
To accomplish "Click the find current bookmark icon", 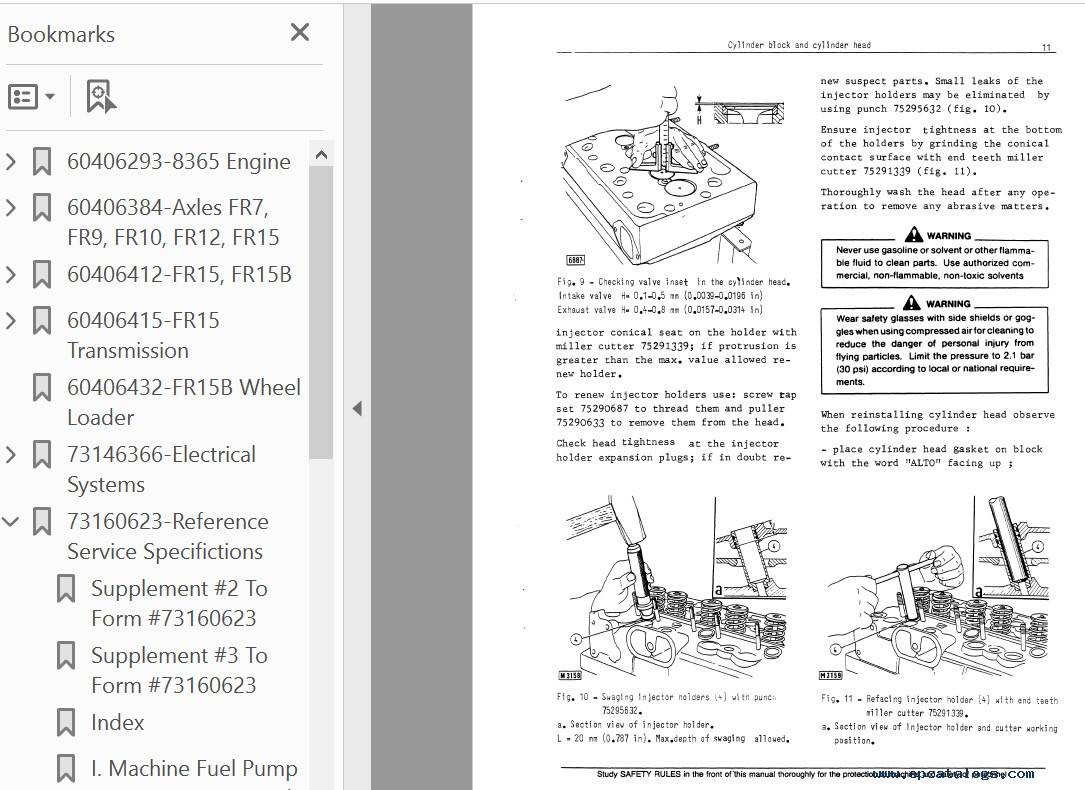I will pos(101,96).
